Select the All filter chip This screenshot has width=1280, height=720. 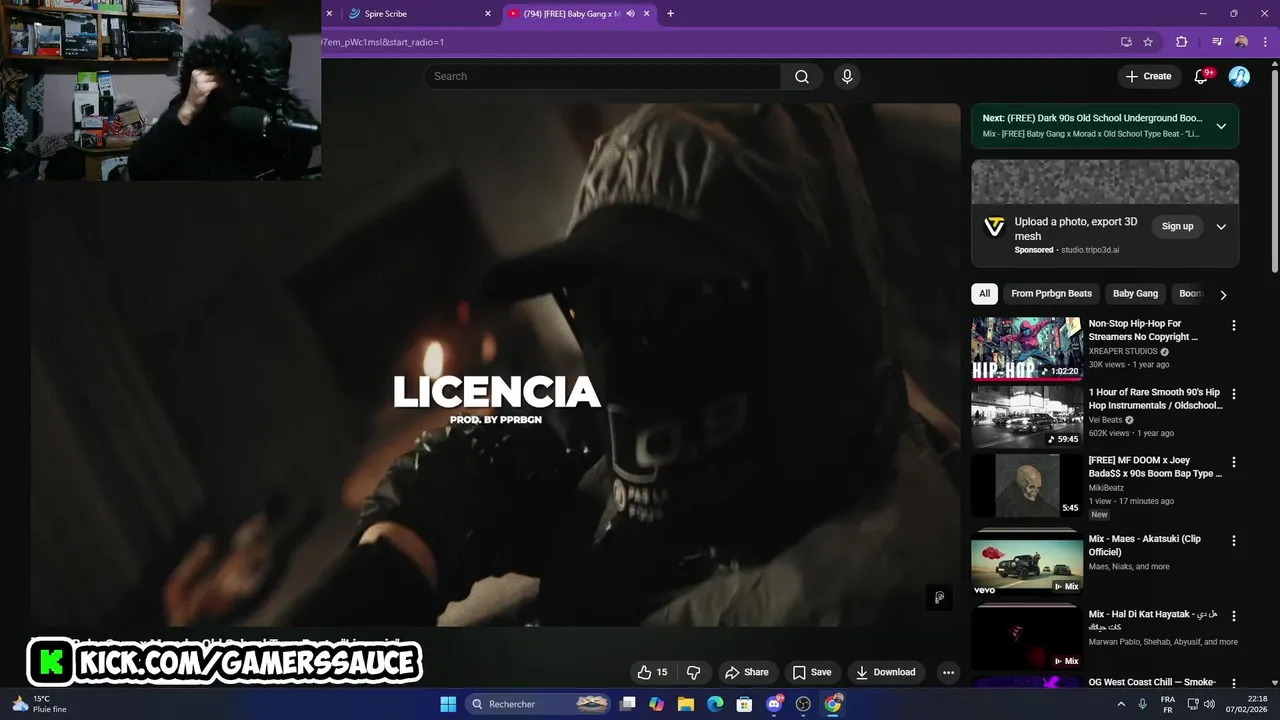click(985, 294)
